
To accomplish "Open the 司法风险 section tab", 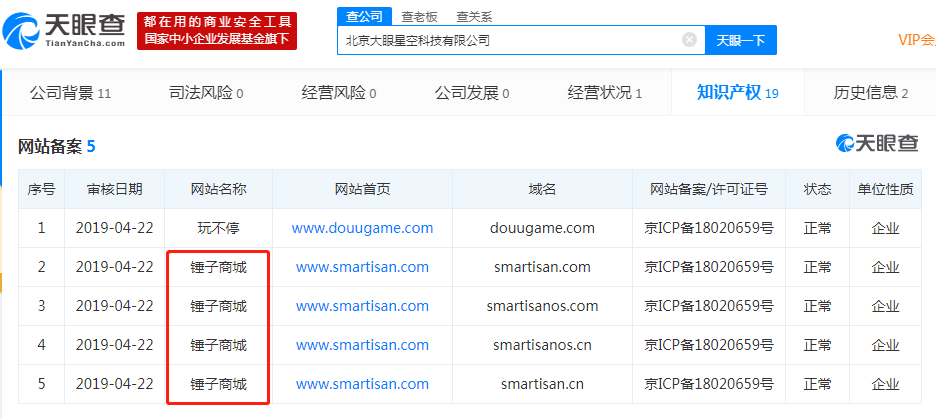I will (x=207, y=93).
